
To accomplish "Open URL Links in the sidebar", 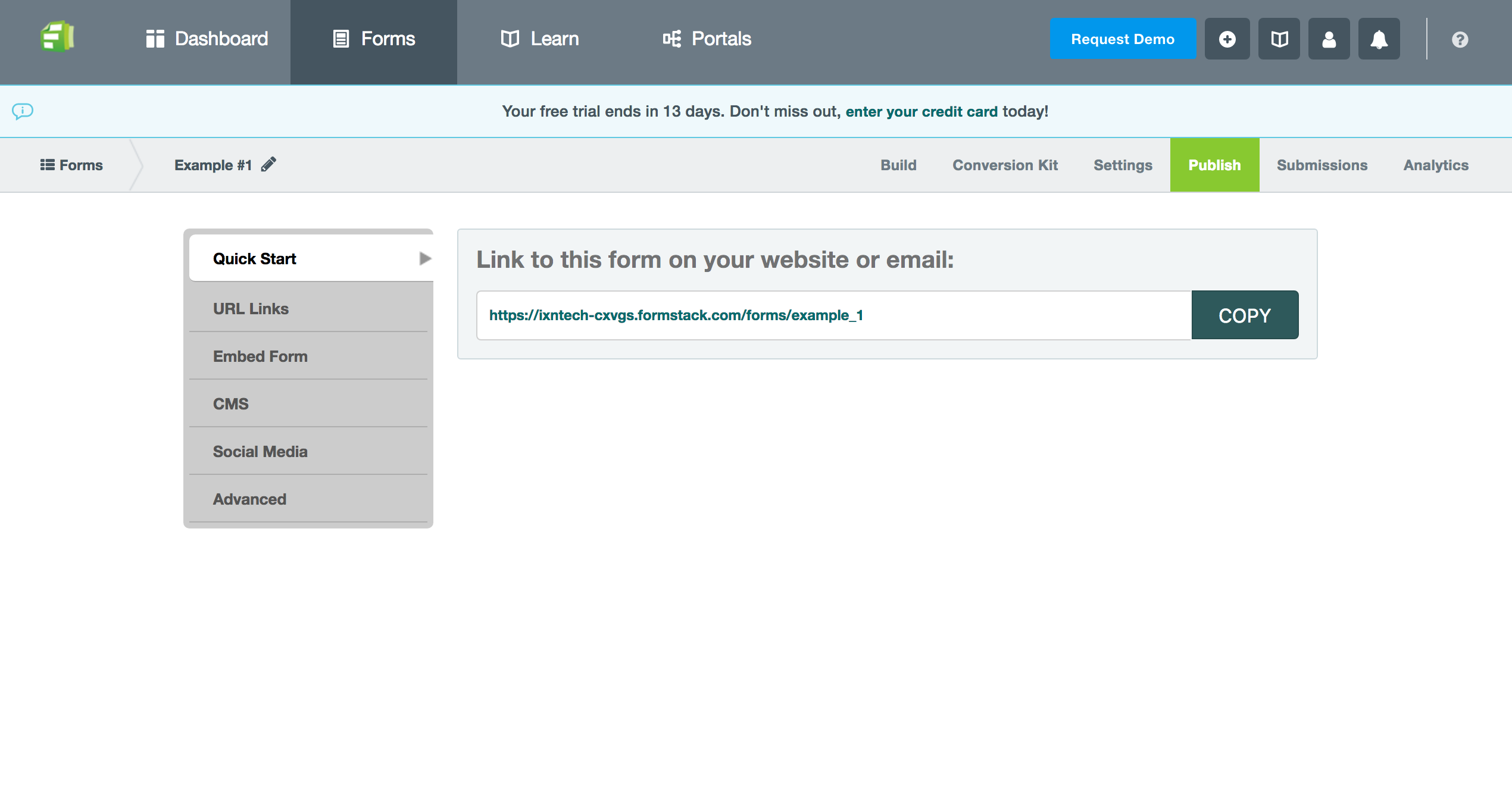I will coord(308,308).
